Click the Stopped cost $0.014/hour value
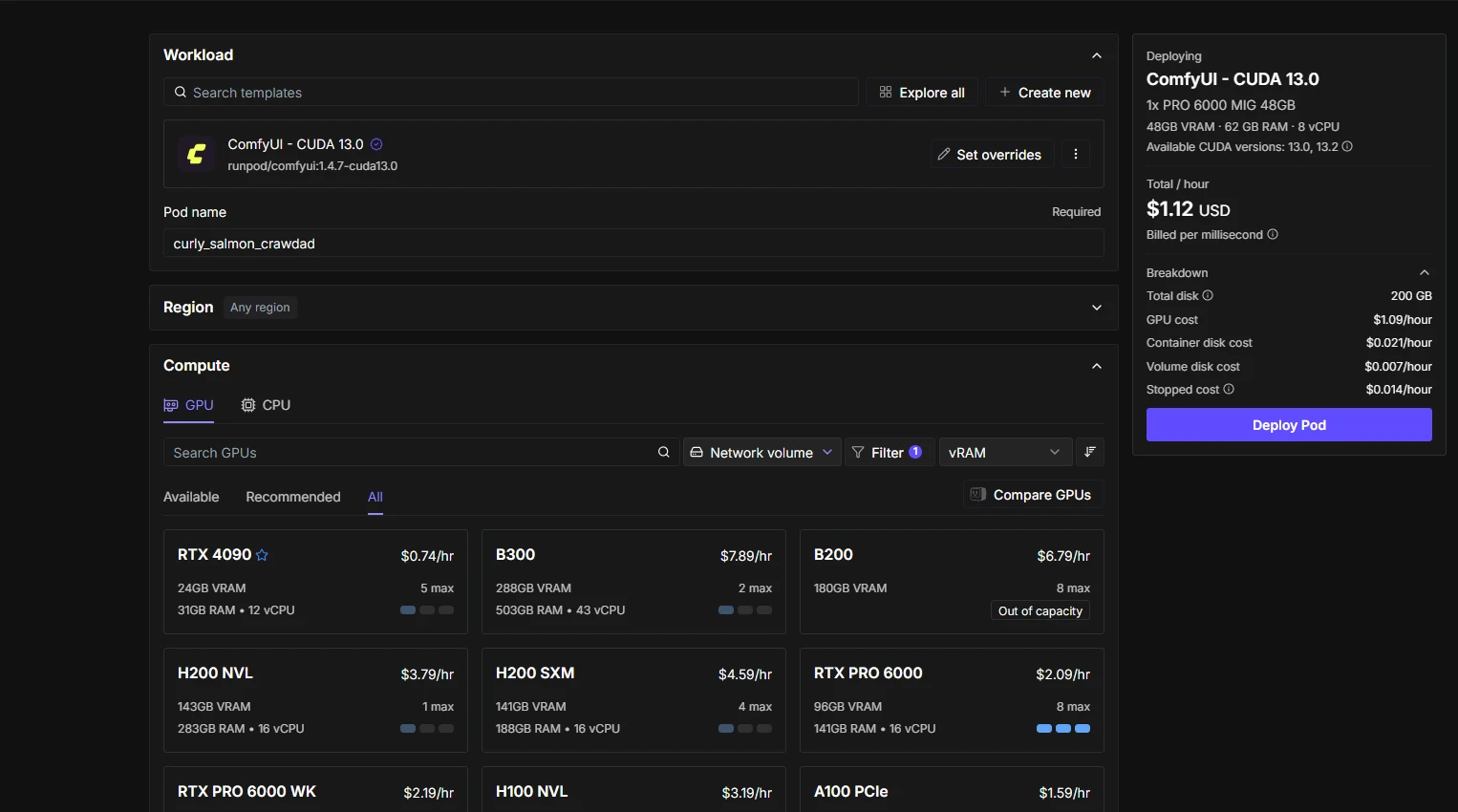 1399,390
